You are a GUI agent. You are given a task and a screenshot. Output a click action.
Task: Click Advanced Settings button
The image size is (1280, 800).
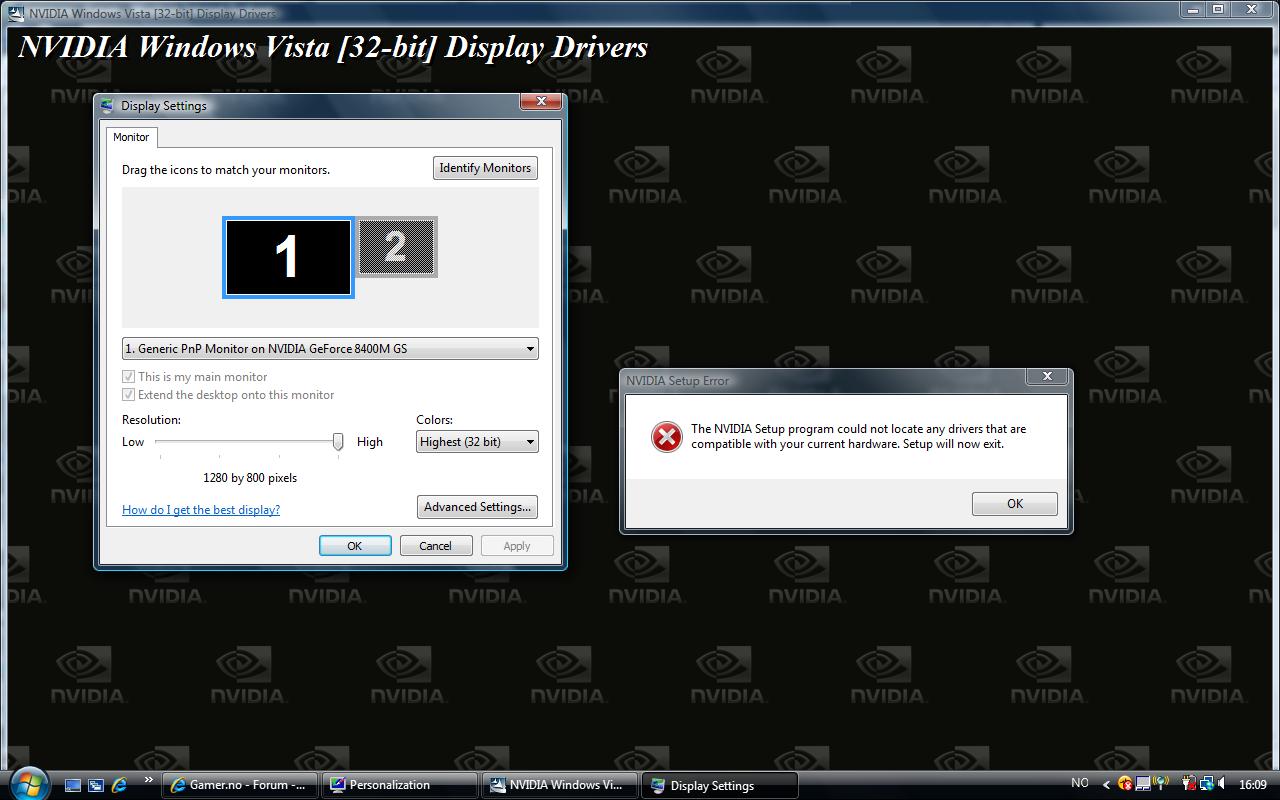pos(477,507)
